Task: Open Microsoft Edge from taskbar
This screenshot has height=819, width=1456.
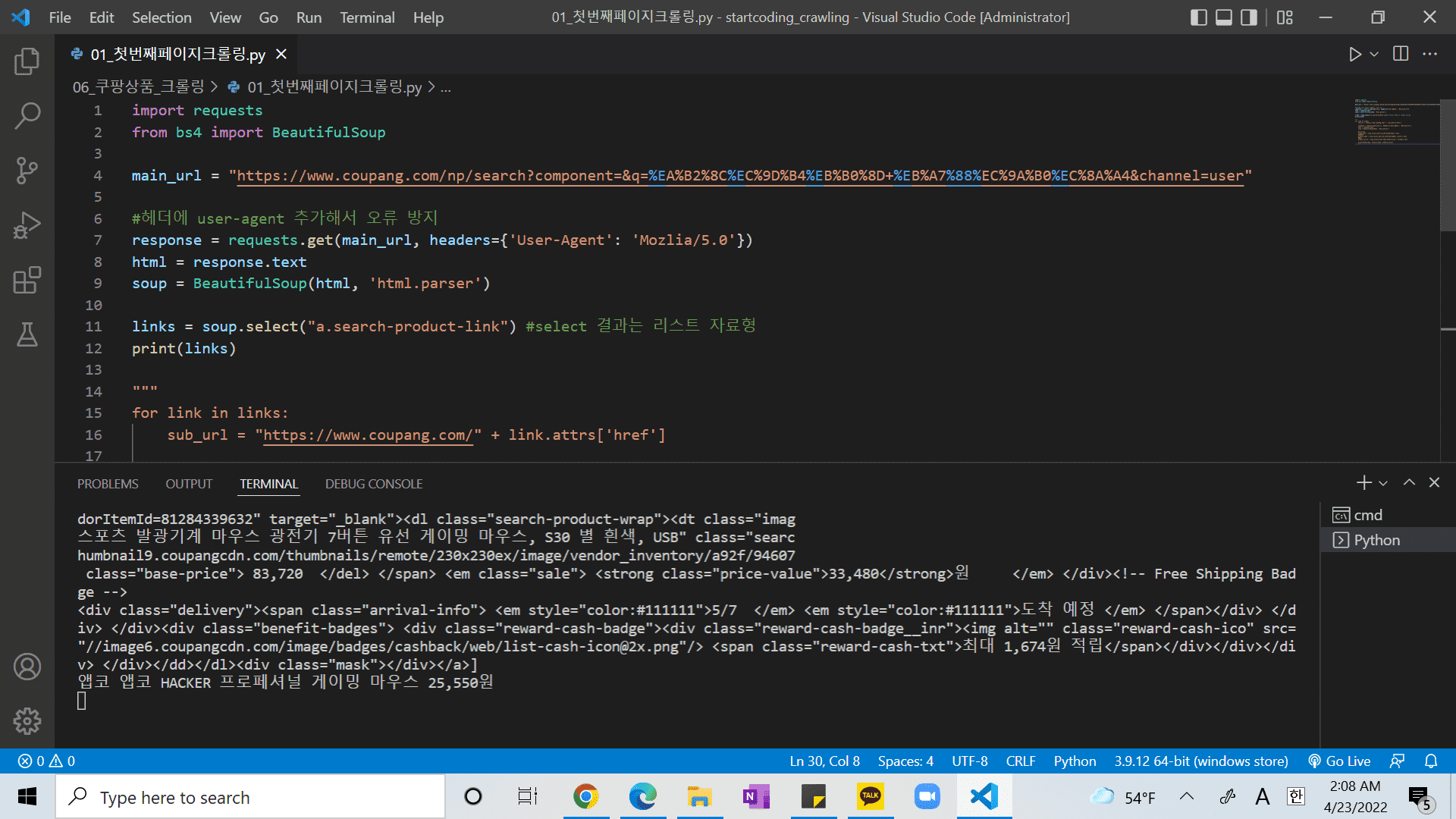Action: tap(642, 797)
